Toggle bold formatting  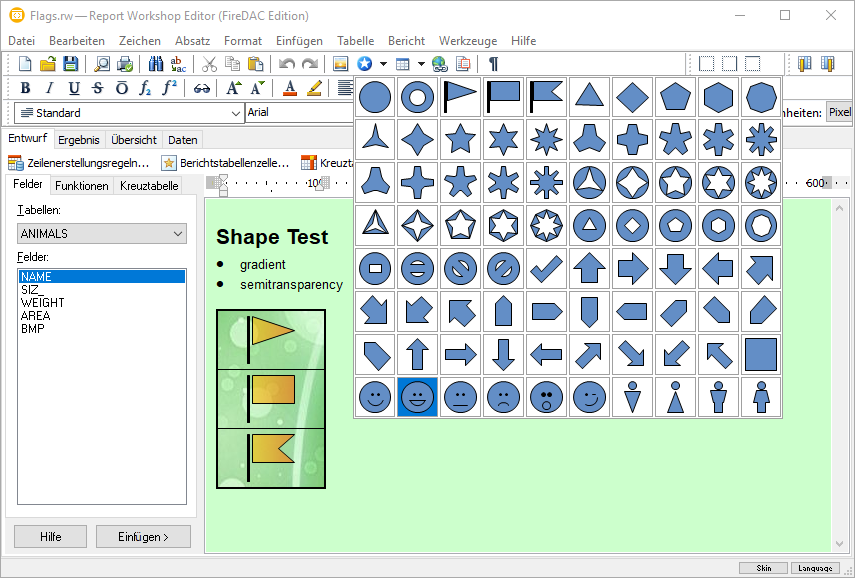26,88
